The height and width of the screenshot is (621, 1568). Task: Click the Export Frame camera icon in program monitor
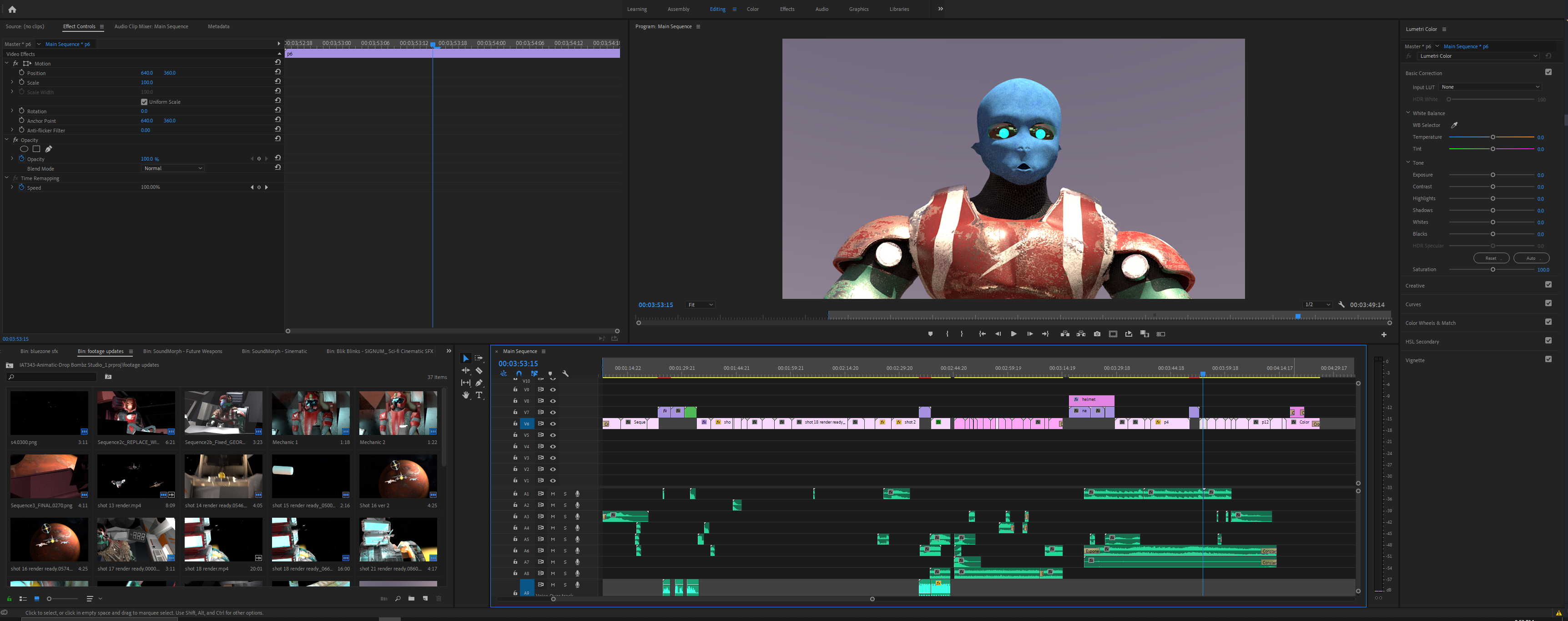(1097, 333)
